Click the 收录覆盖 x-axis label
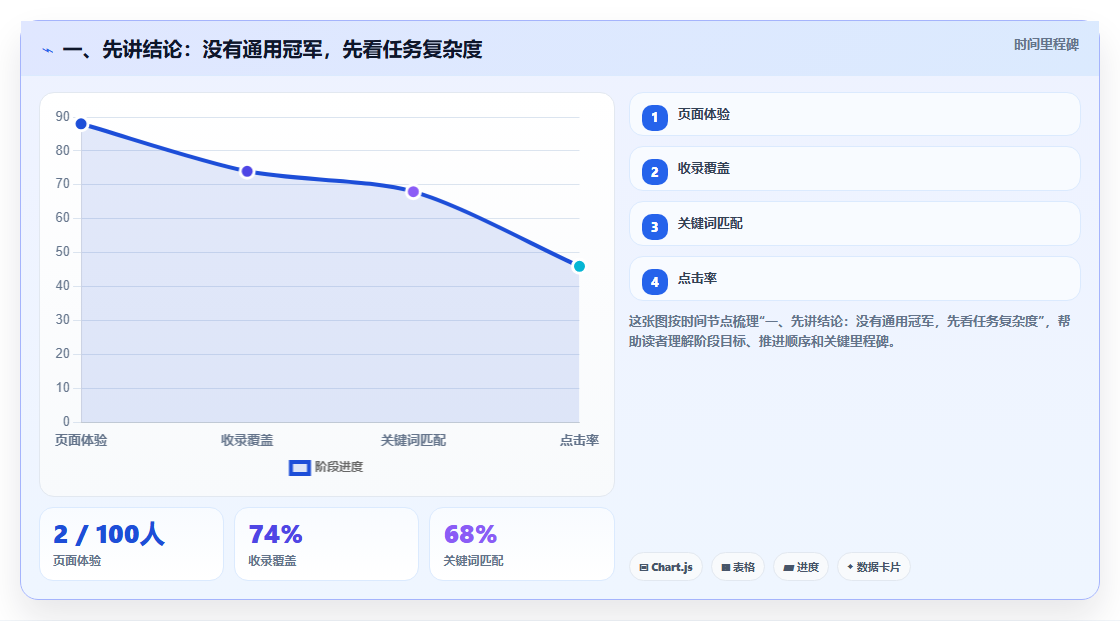This screenshot has height=621, width=1120. click(247, 440)
